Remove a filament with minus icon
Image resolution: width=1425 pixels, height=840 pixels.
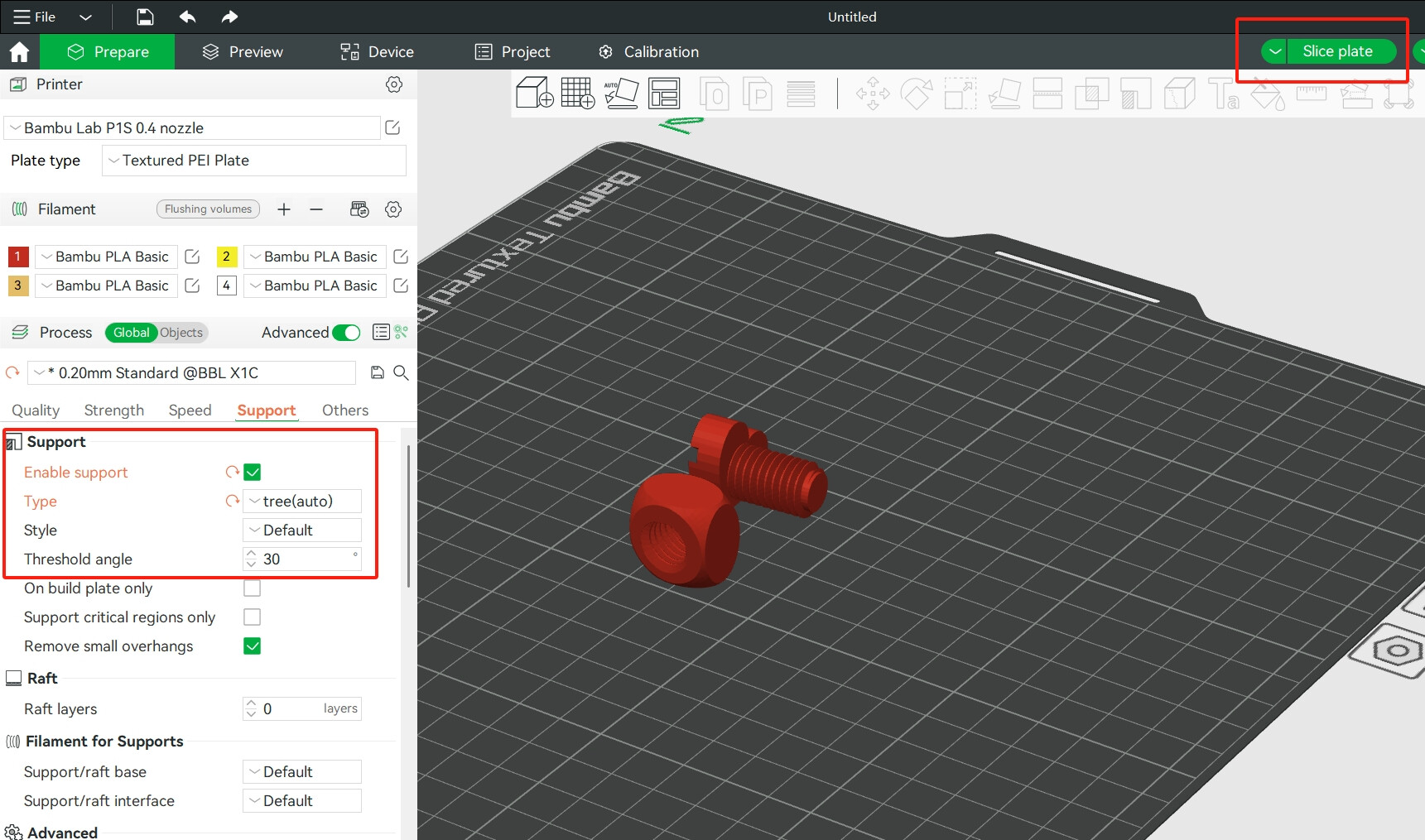316,209
